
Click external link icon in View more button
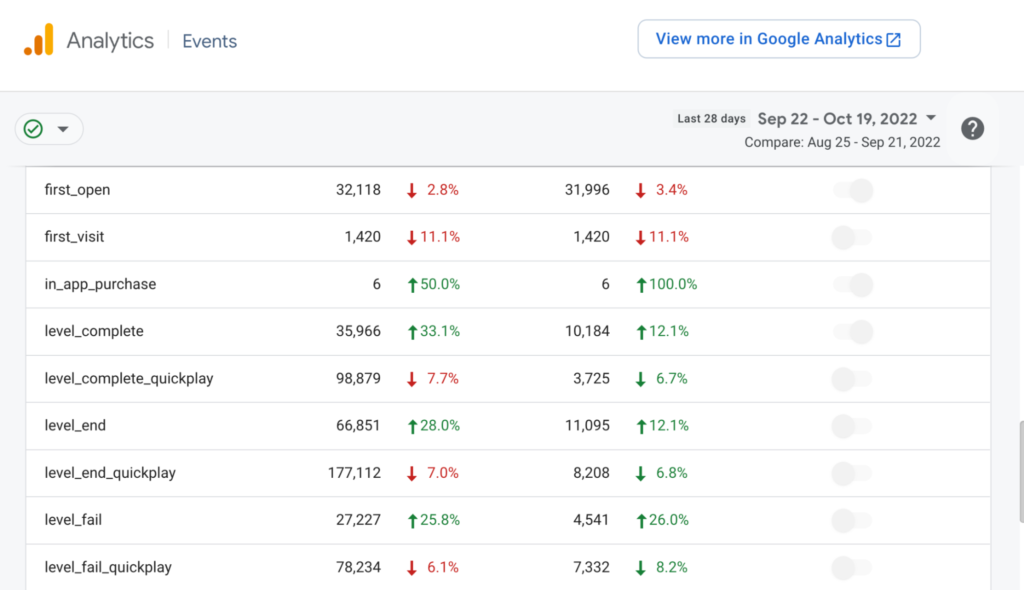tap(894, 40)
